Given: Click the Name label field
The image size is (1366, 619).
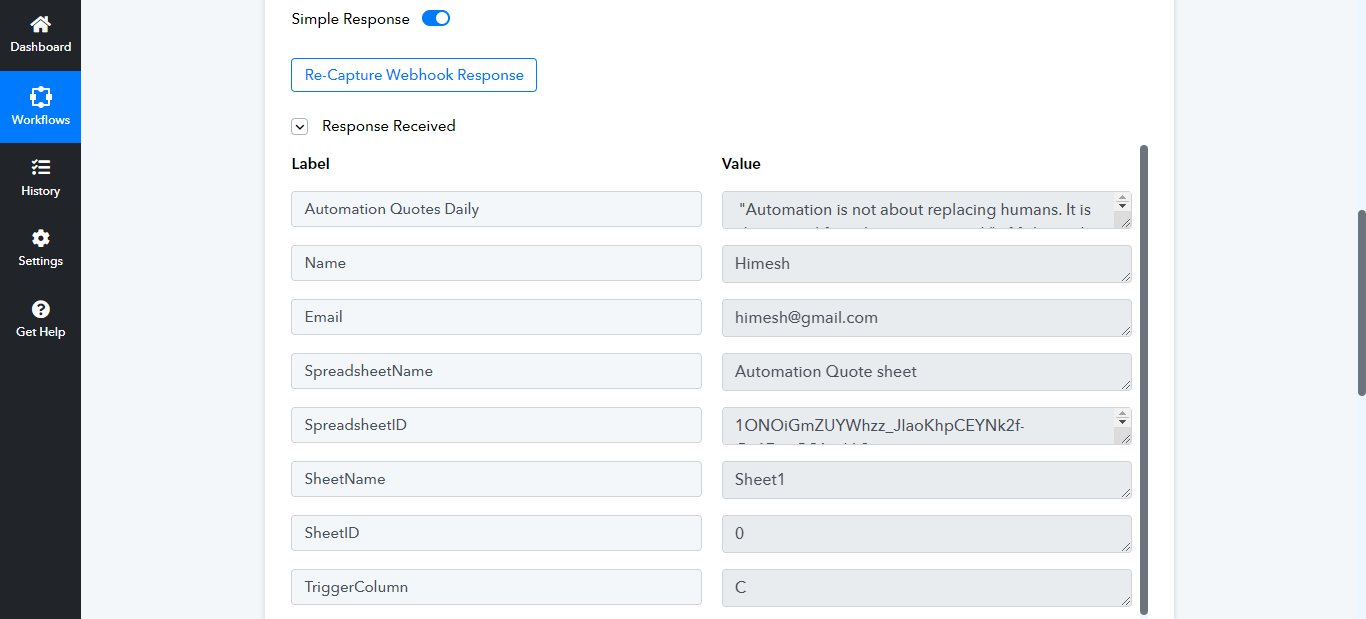Looking at the screenshot, I should tap(496, 263).
